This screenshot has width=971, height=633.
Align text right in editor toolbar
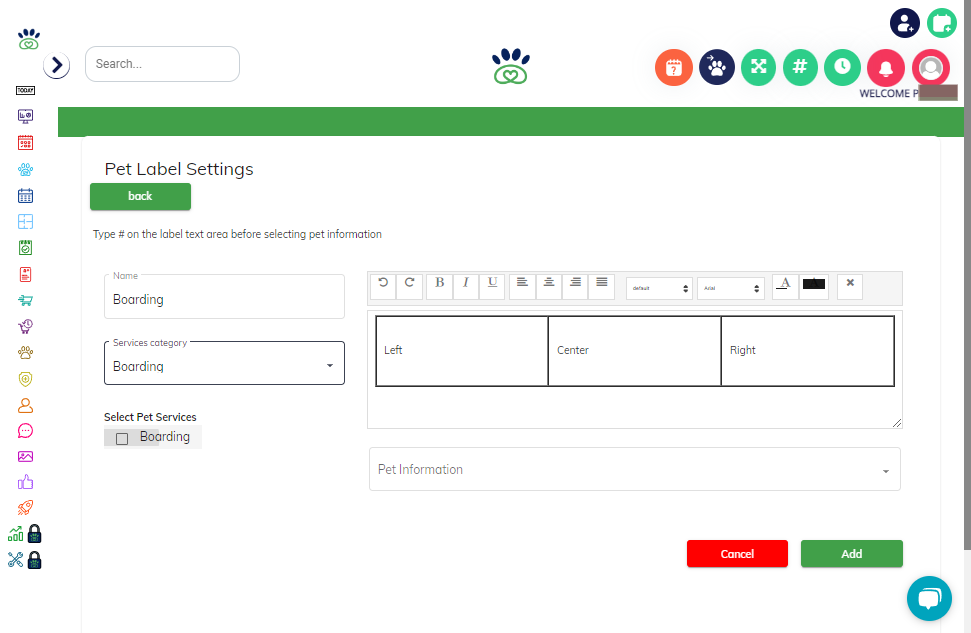(575, 285)
